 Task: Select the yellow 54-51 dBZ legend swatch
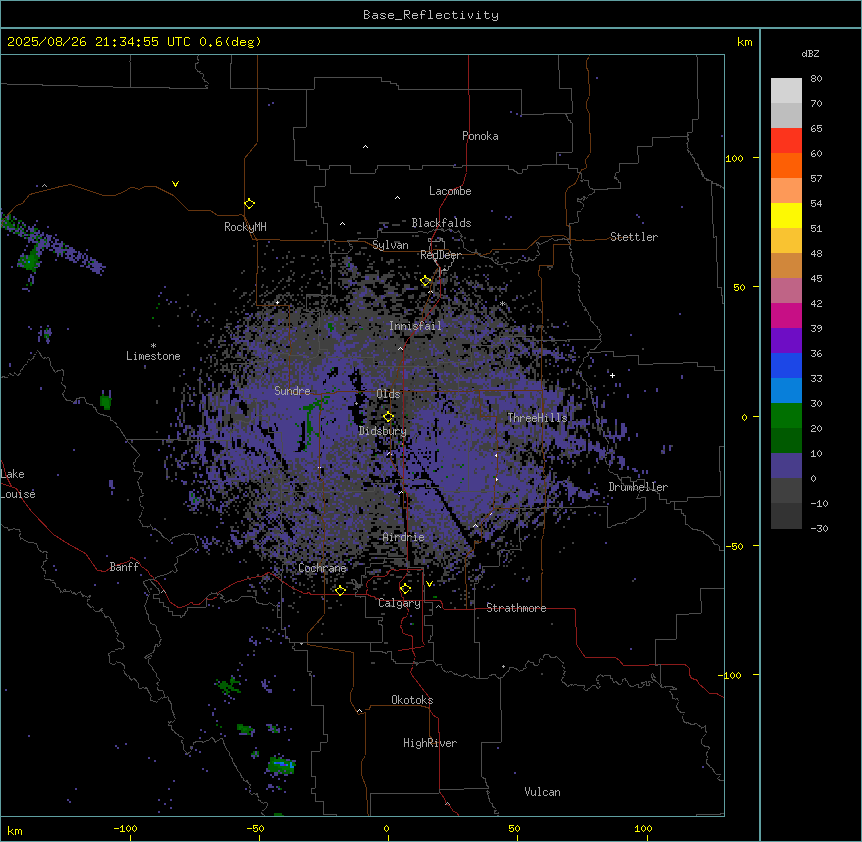coord(786,215)
